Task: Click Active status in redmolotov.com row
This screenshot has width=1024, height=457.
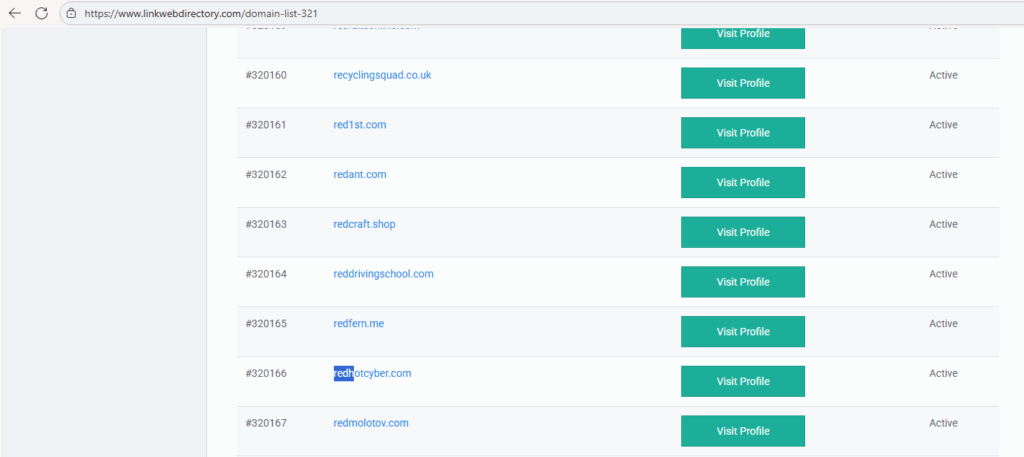Action: click(943, 423)
